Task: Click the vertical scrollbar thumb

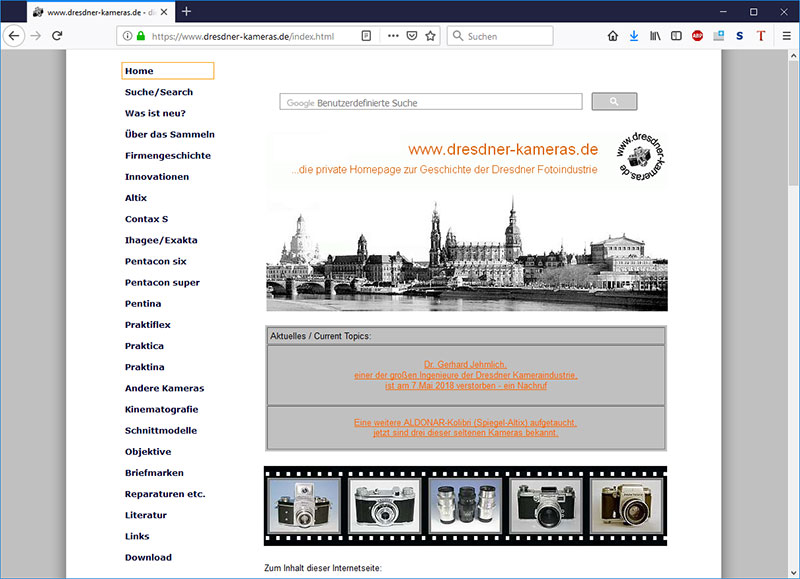Action: tap(793, 124)
